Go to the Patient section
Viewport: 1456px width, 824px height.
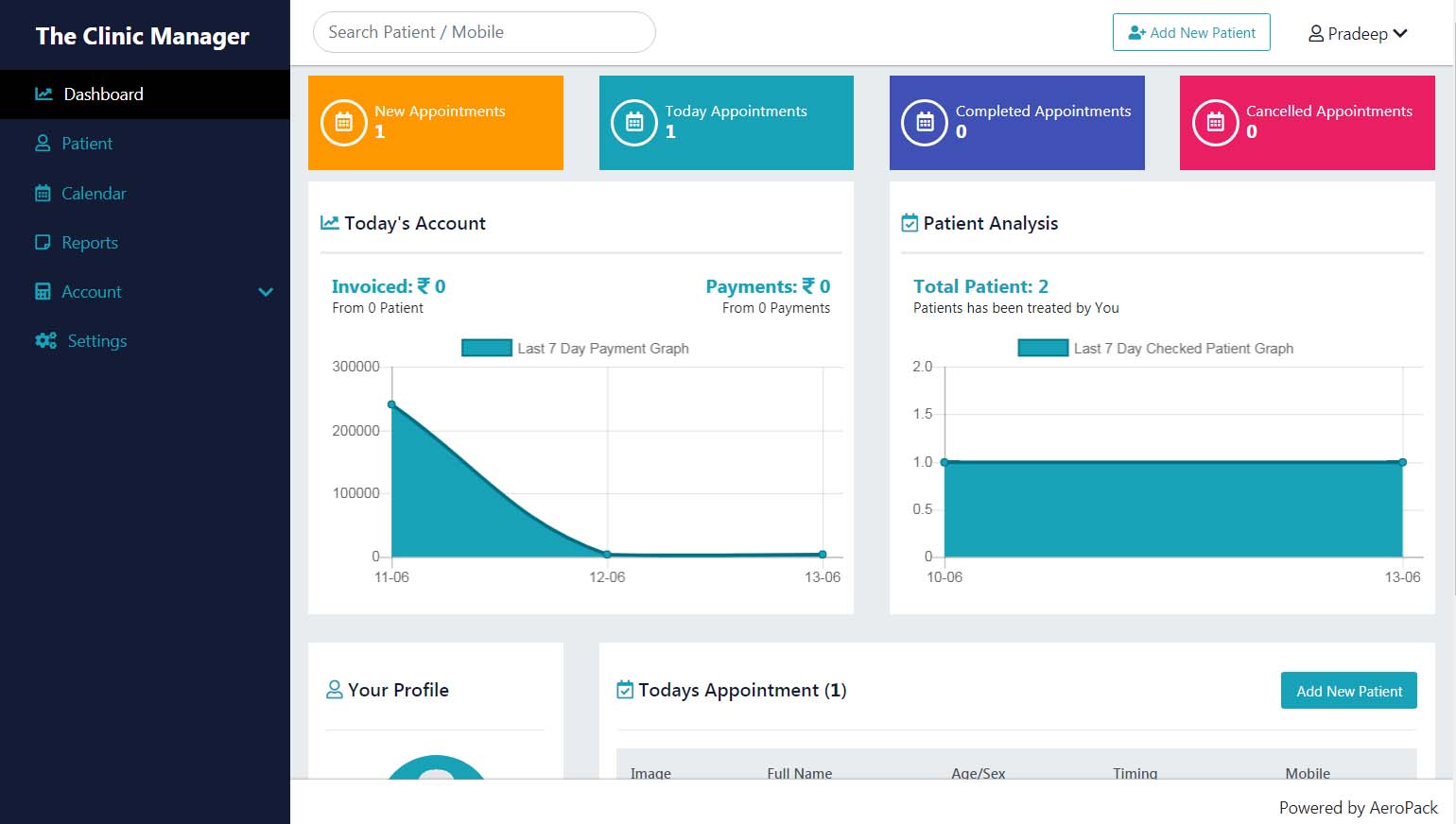tap(145, 144)
